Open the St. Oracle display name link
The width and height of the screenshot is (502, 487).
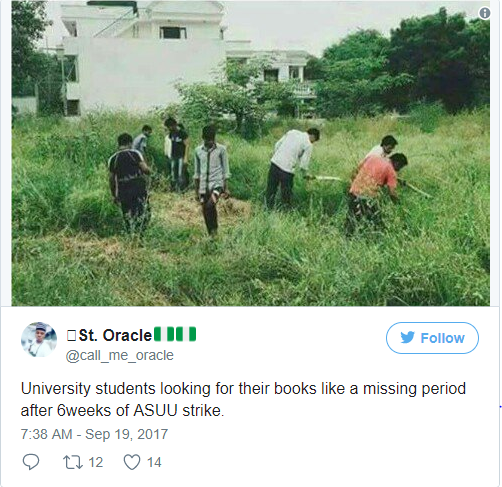click(x=115, y=335)
